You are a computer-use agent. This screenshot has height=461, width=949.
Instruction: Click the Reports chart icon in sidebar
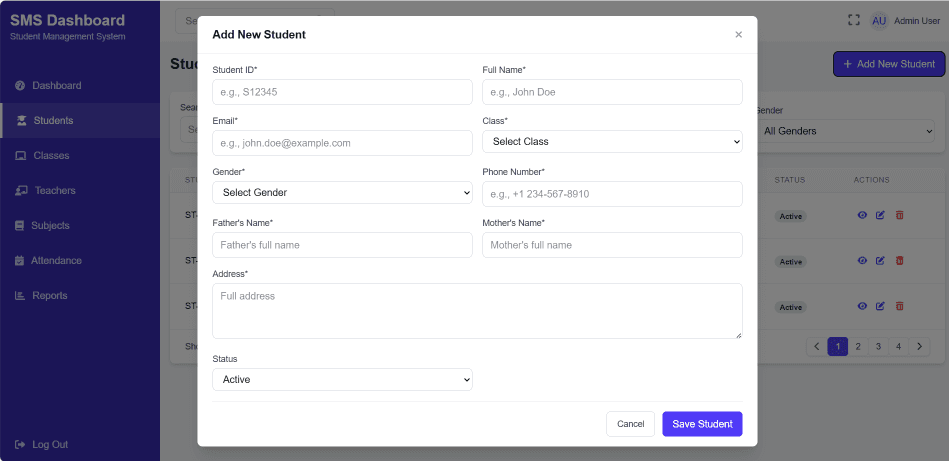[x=20, y=295]
